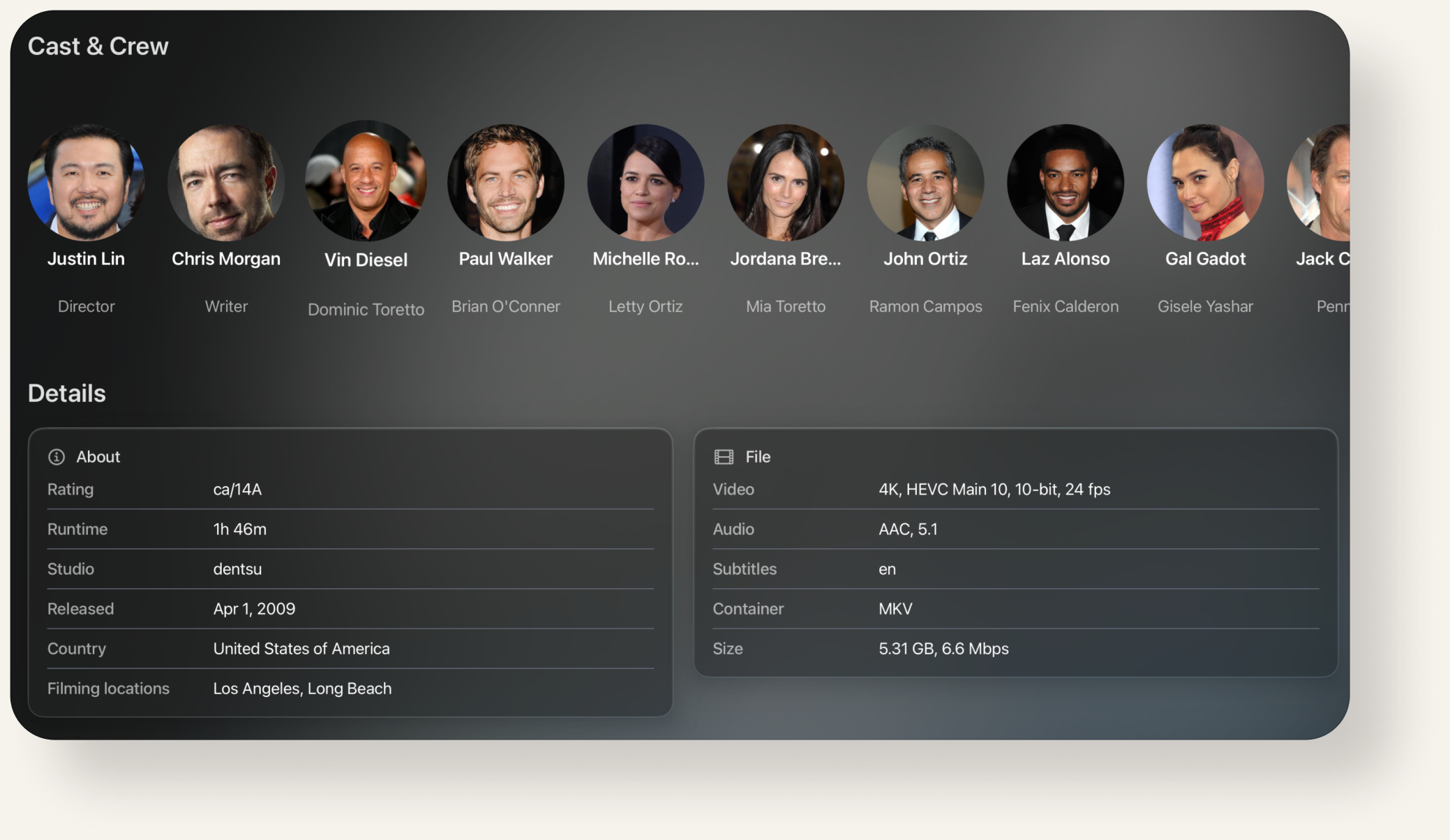
Task: Click 'Los Angeles, Long Beach' filming locations
Action: click(302, 689)
